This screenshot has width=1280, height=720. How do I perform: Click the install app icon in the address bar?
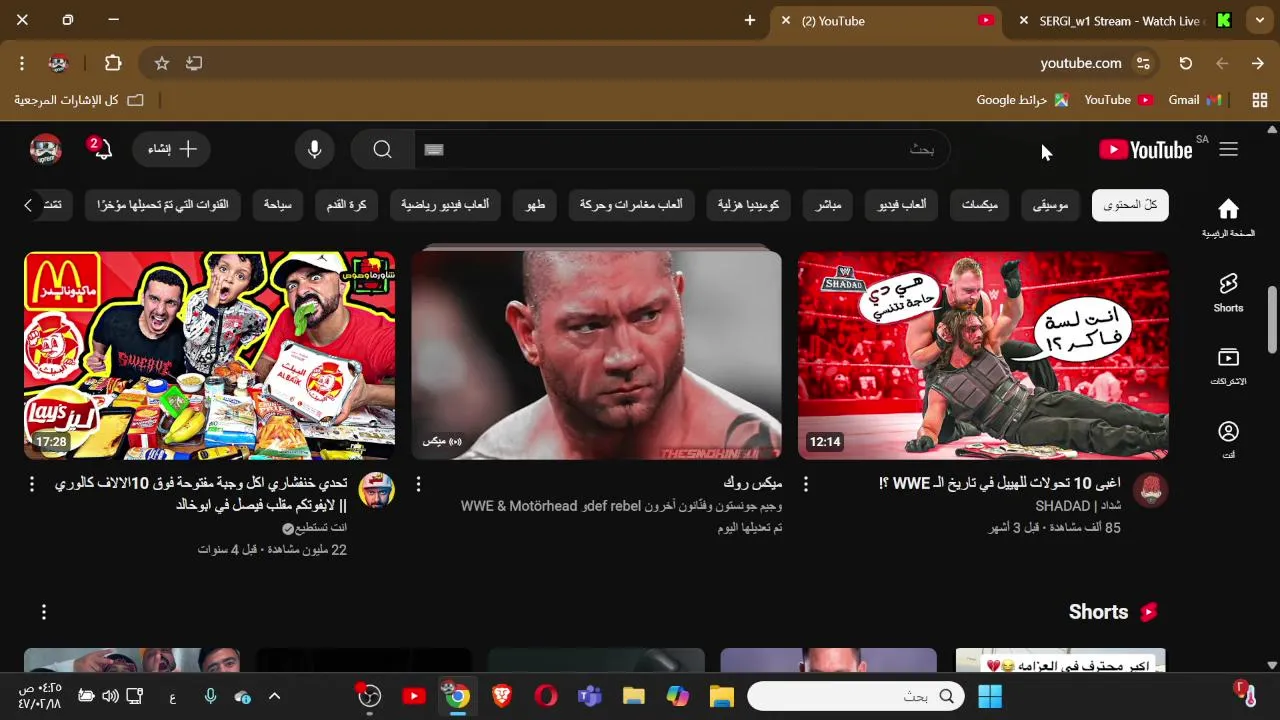tap(194, 63)
